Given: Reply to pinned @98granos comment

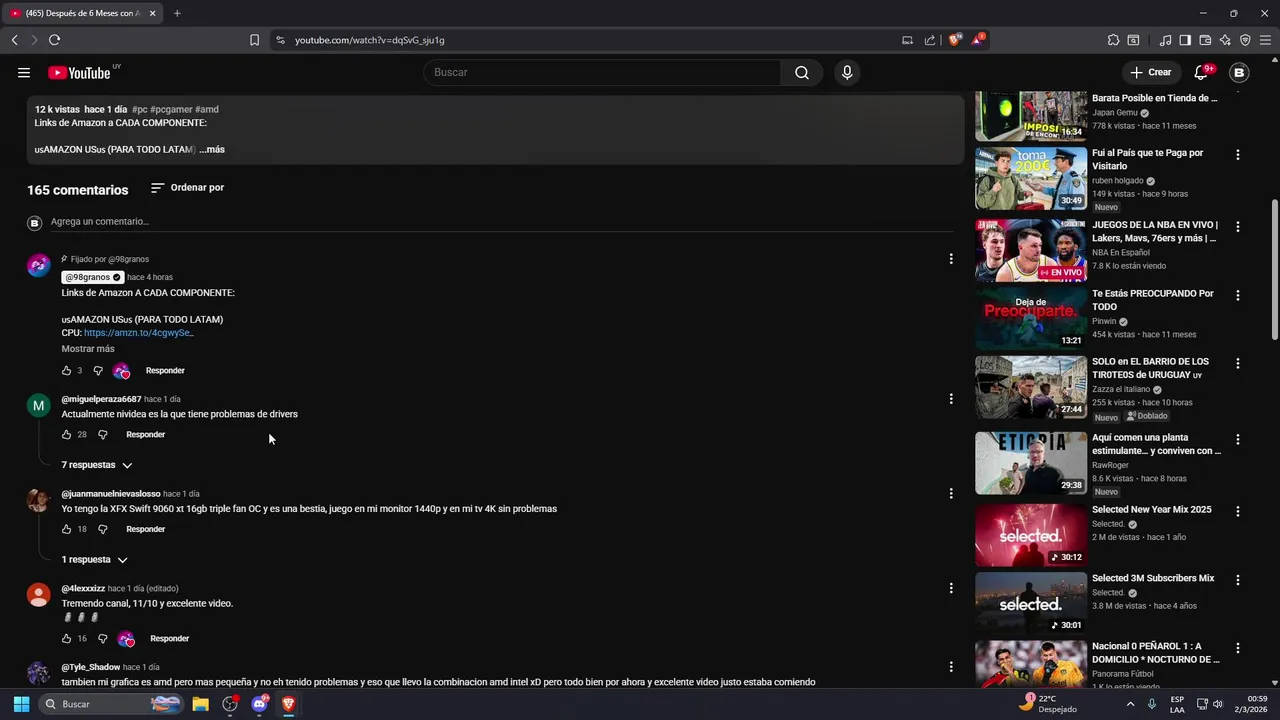Looking at the screenshot, I should 165,371.
